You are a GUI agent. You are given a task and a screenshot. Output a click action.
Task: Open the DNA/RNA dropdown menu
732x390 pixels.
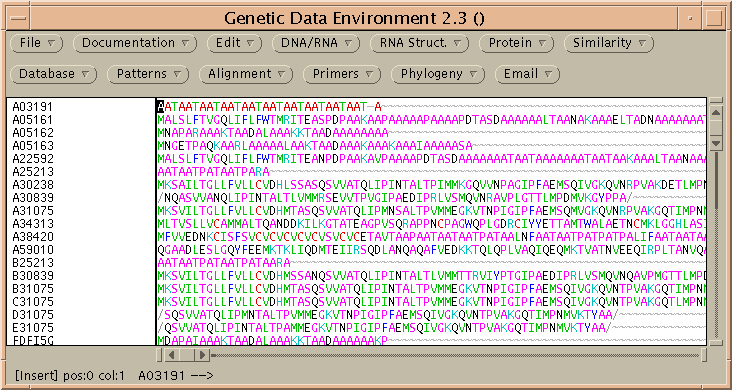click(316, 43)
